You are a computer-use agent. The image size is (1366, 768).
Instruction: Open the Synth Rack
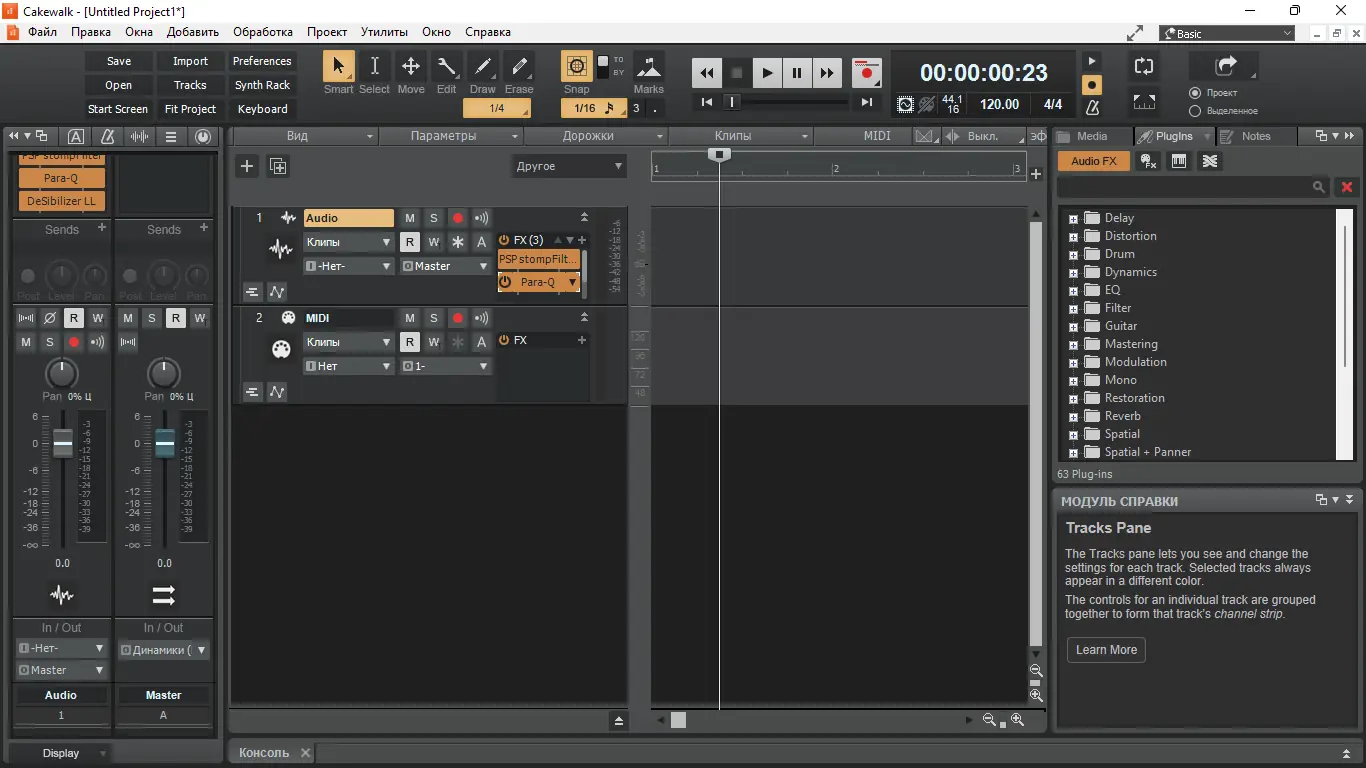(262, 85)
